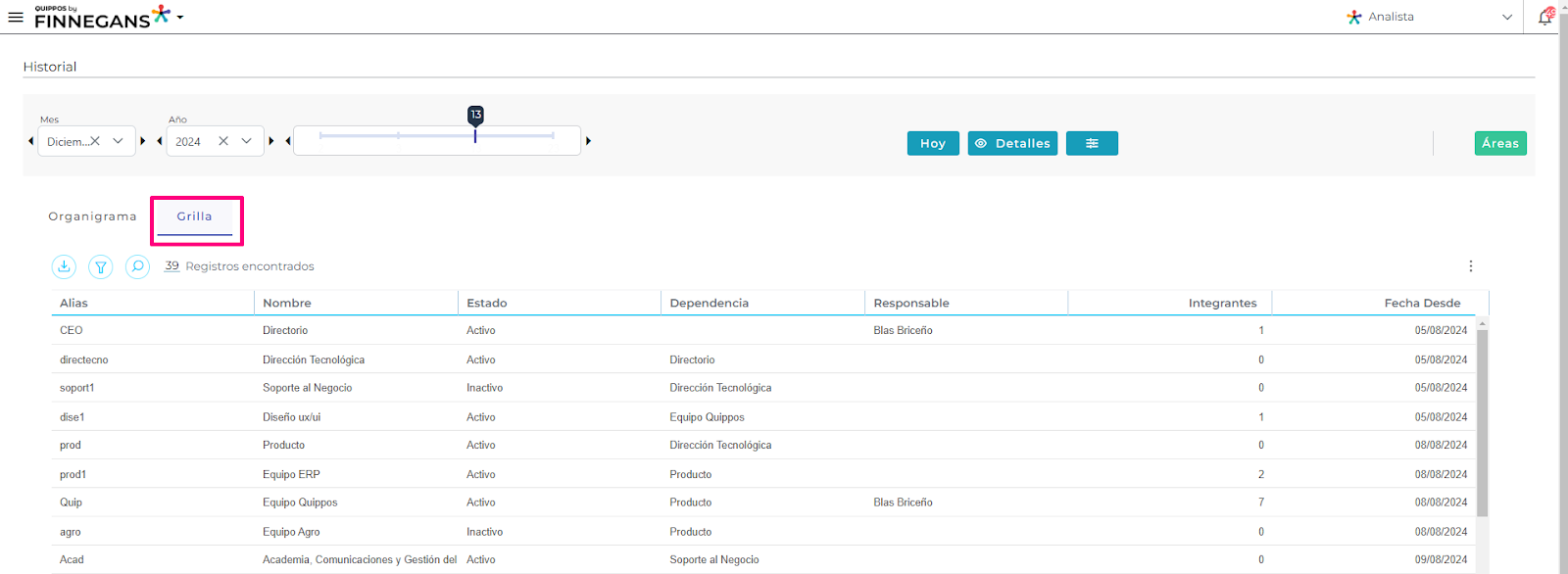Screen dimensions: 1568x574
Task: Expand the Año dropdown
Action: (x=246, y=141)
